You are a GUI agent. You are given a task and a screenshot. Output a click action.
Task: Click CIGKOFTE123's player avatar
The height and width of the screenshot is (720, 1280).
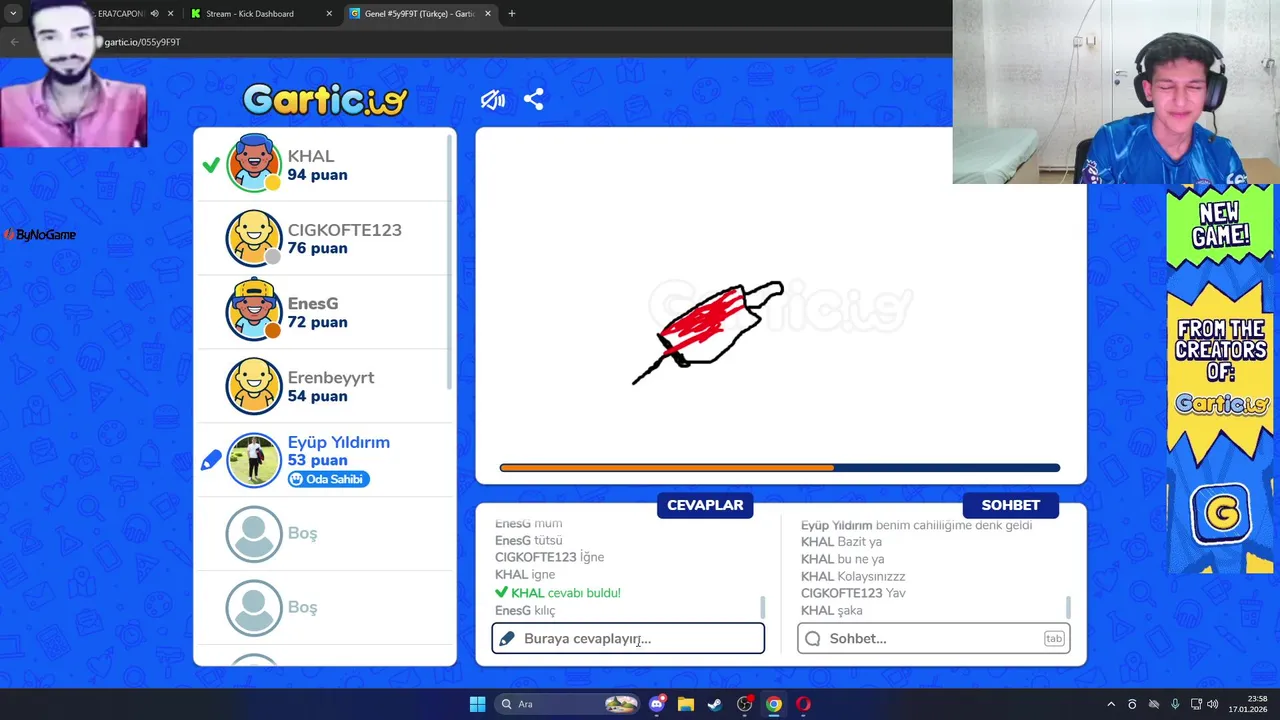coord(254,238)
